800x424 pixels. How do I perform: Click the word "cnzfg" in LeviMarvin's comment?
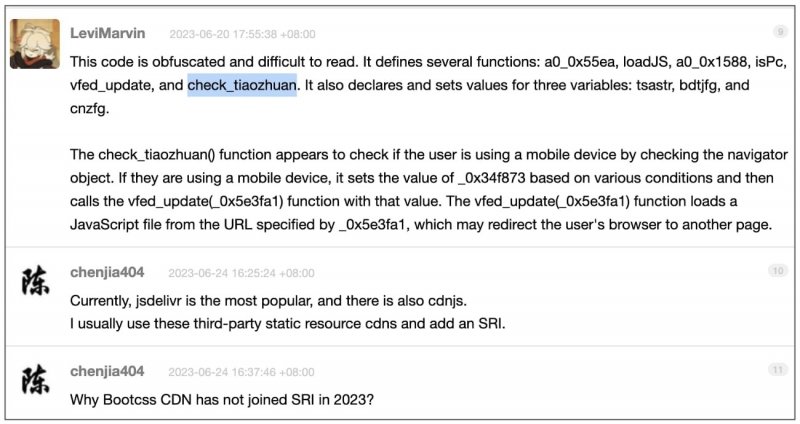pos(90,110)
